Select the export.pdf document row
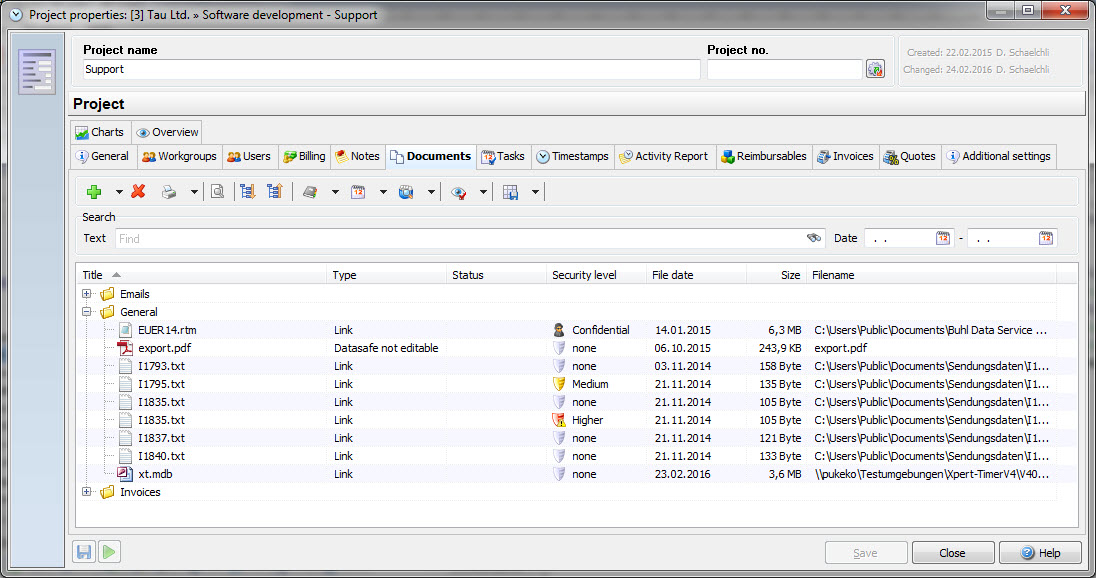The height and width of the screenshot is (578, 1096). coord(164,348)
